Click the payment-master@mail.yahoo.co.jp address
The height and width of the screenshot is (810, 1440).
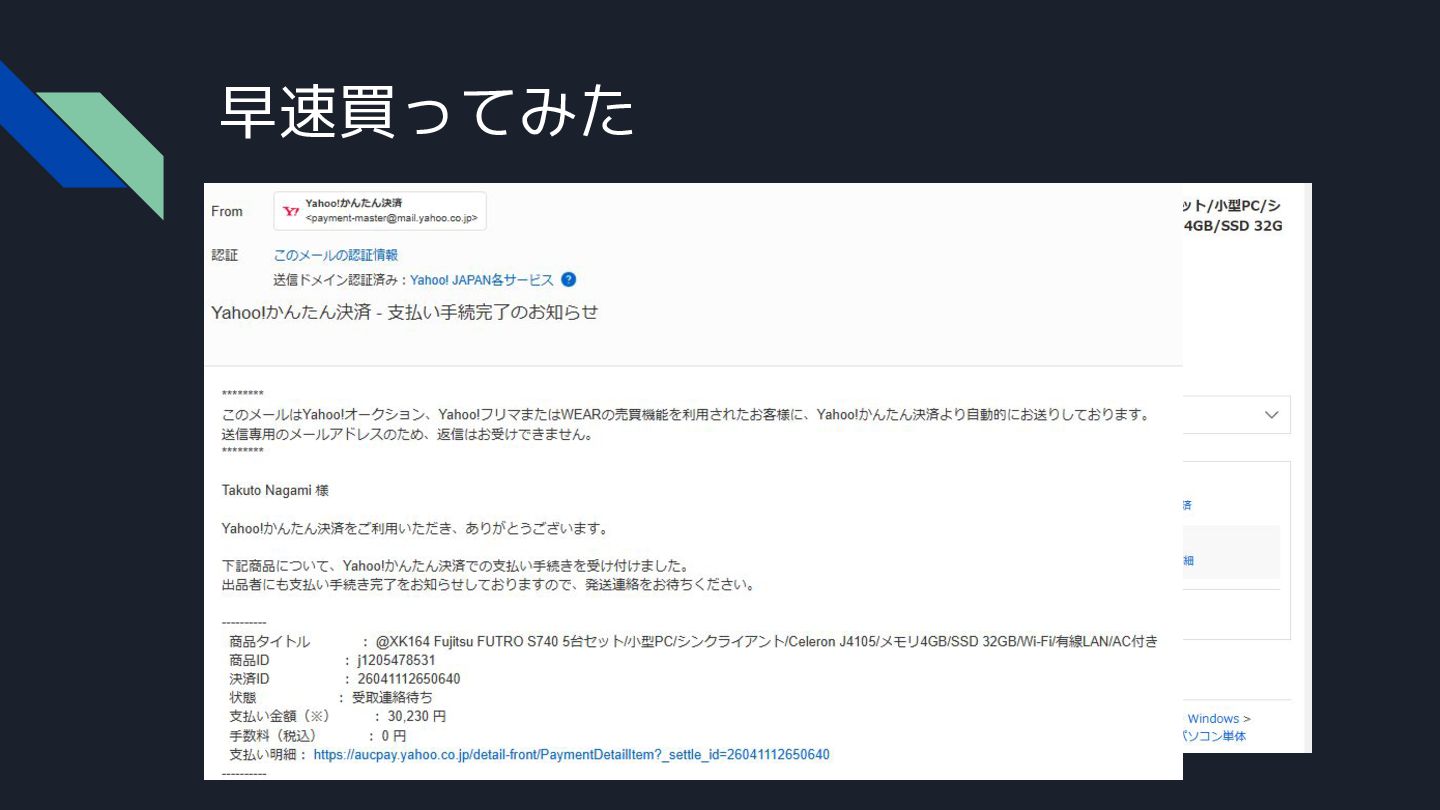pos(391,218)
